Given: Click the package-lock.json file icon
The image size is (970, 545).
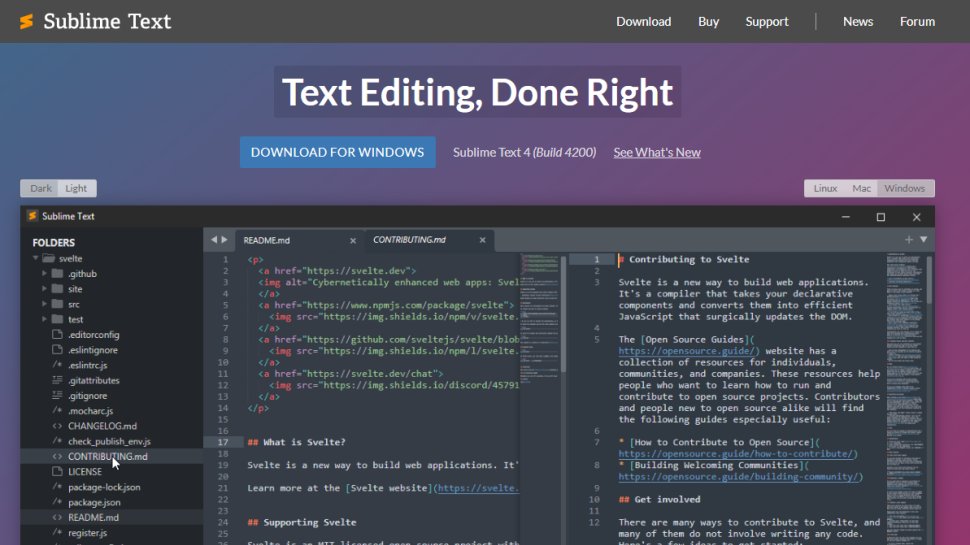Looking at the screenshot, I should 58,487.
